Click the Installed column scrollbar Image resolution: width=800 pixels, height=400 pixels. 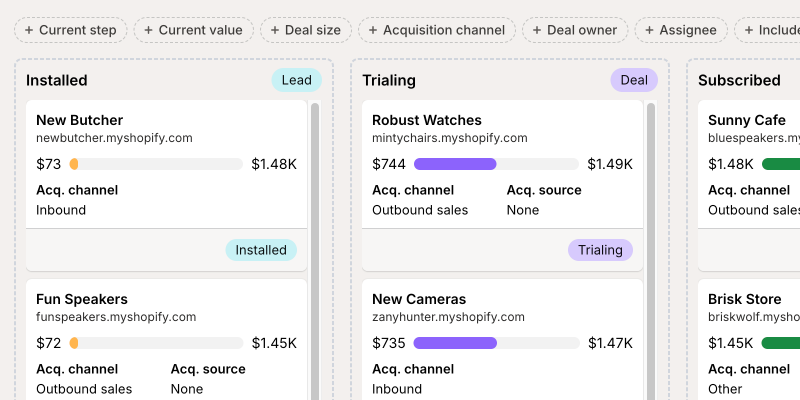[x=315, y=252]
